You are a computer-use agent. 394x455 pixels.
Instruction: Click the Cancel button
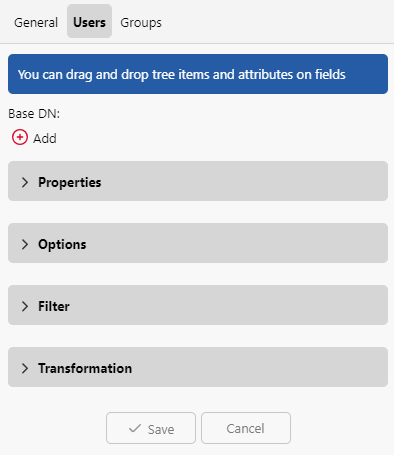click(246, 428)
